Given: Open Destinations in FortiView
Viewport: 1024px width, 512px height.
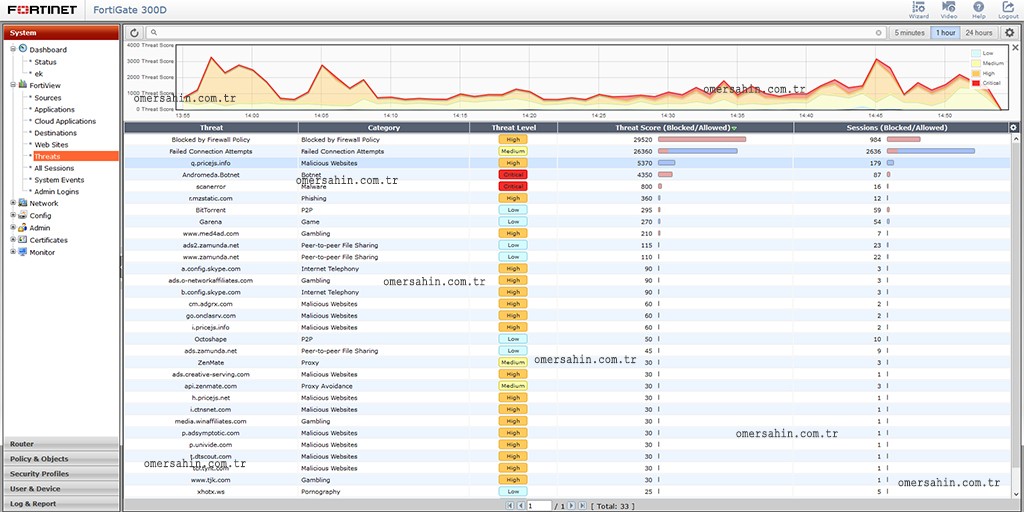Looking at the screenshot, I should pos(56,133).
